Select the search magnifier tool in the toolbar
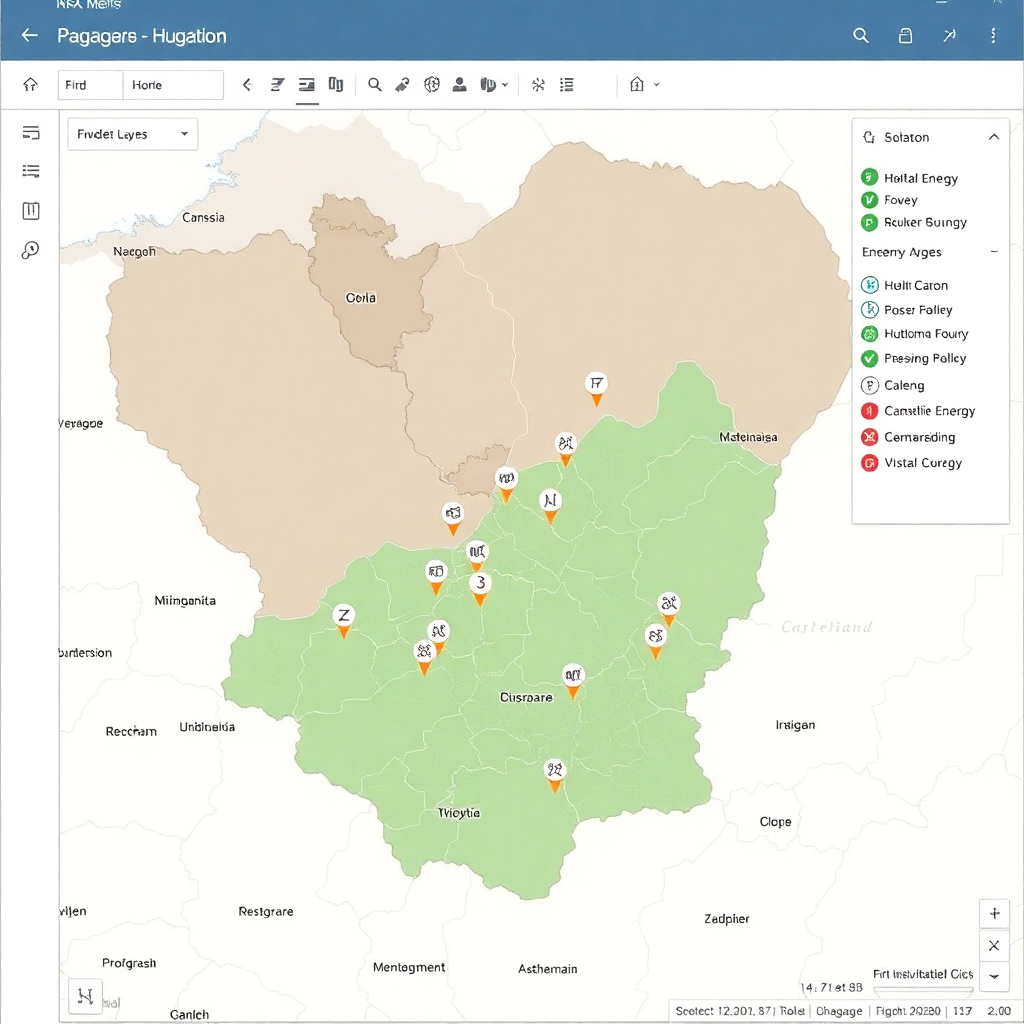 click(x=375, y=85)
